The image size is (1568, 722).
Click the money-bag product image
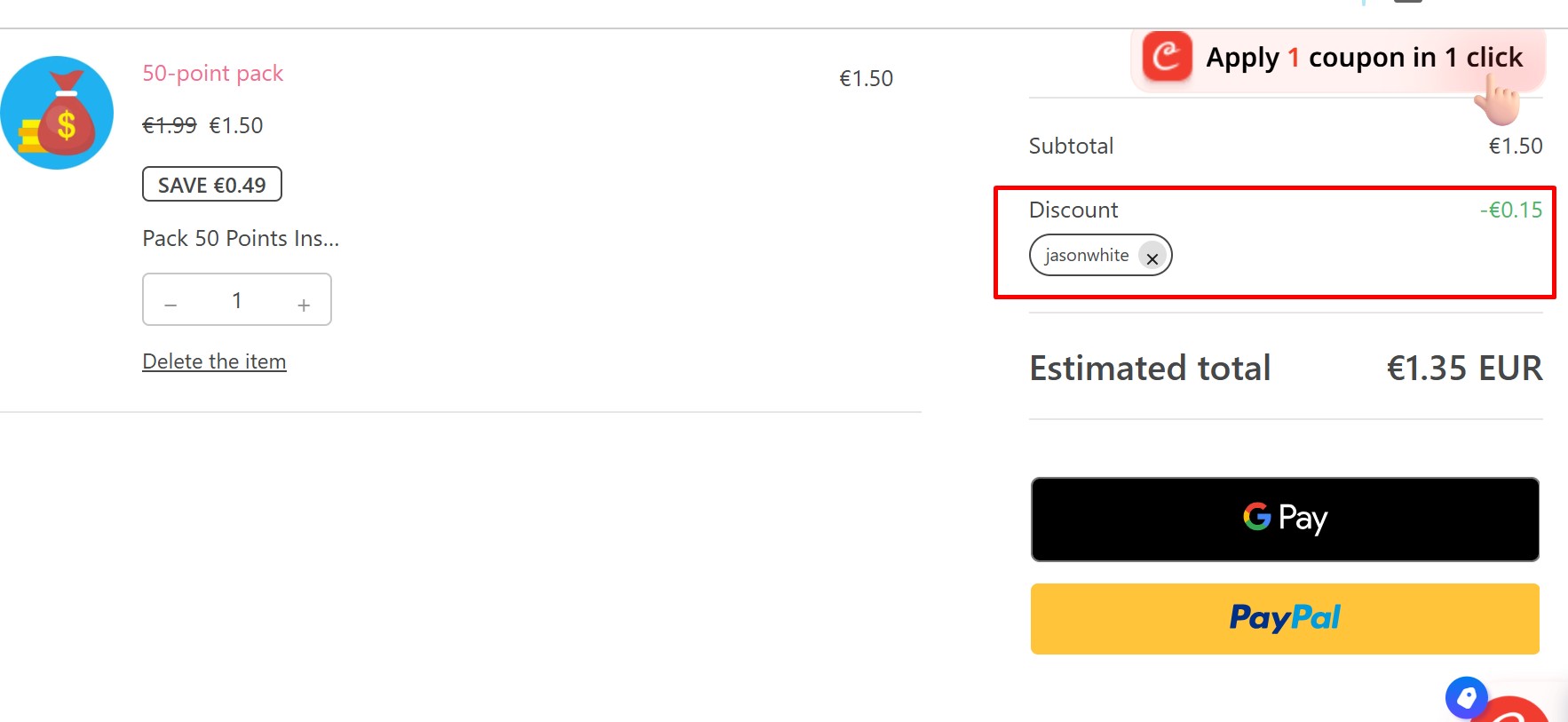pos(57,113)
